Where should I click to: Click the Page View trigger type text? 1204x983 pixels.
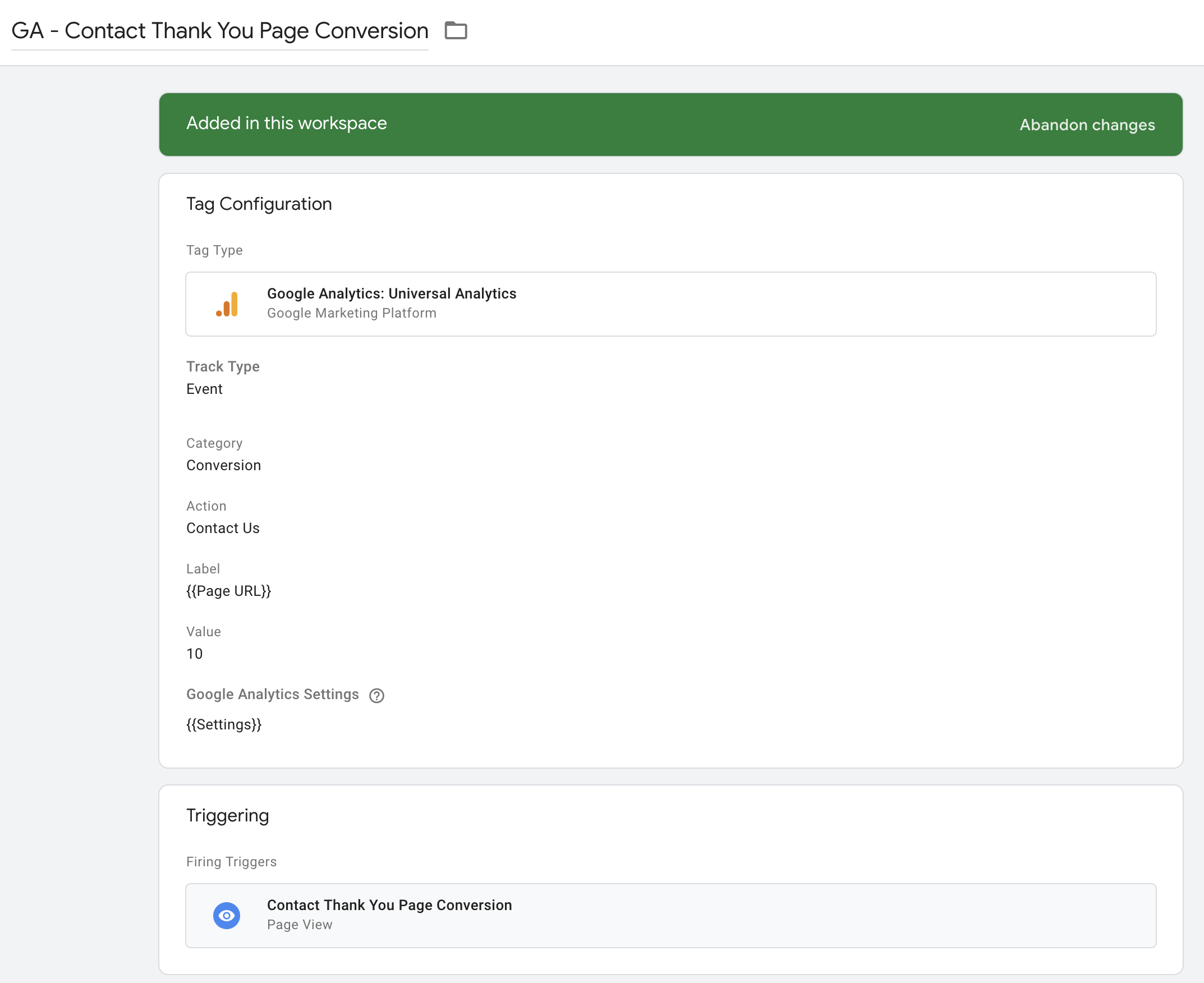tap(300, 925)
